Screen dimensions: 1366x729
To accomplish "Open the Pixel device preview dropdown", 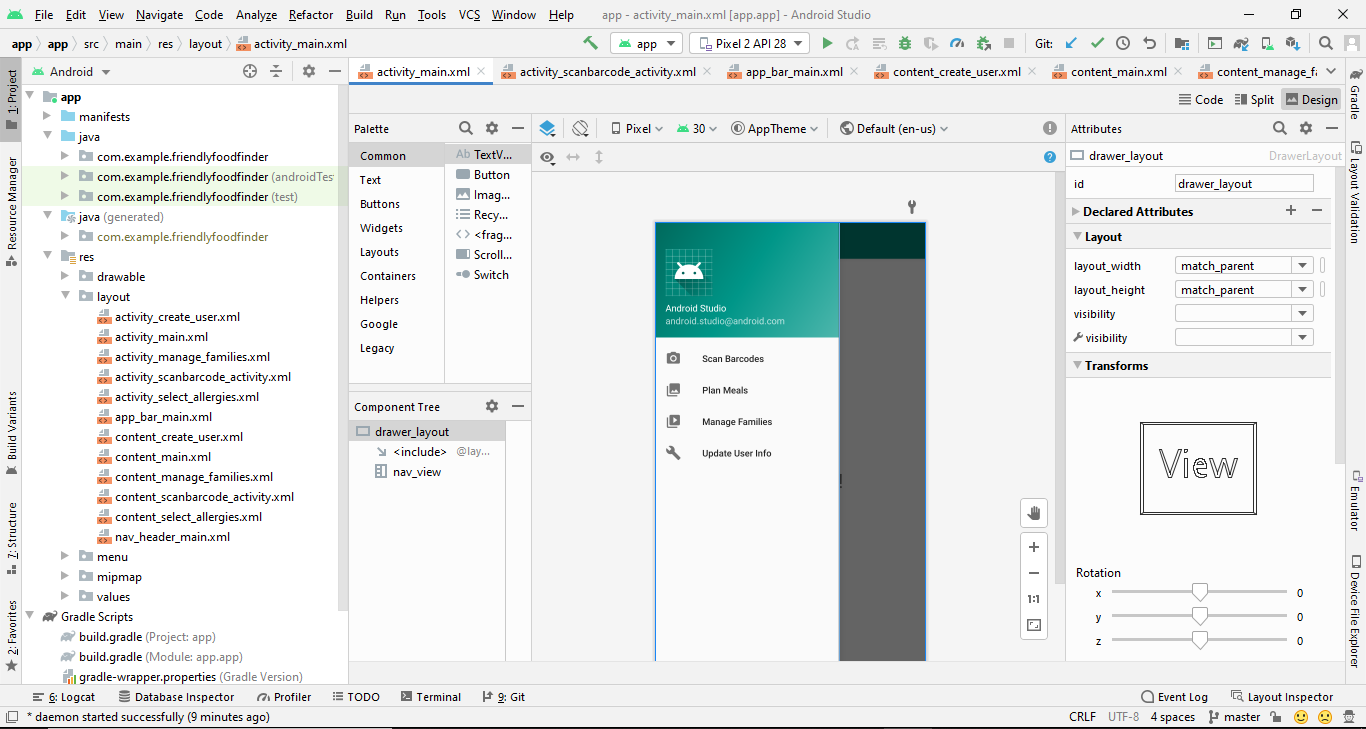I will pos(636,128).
